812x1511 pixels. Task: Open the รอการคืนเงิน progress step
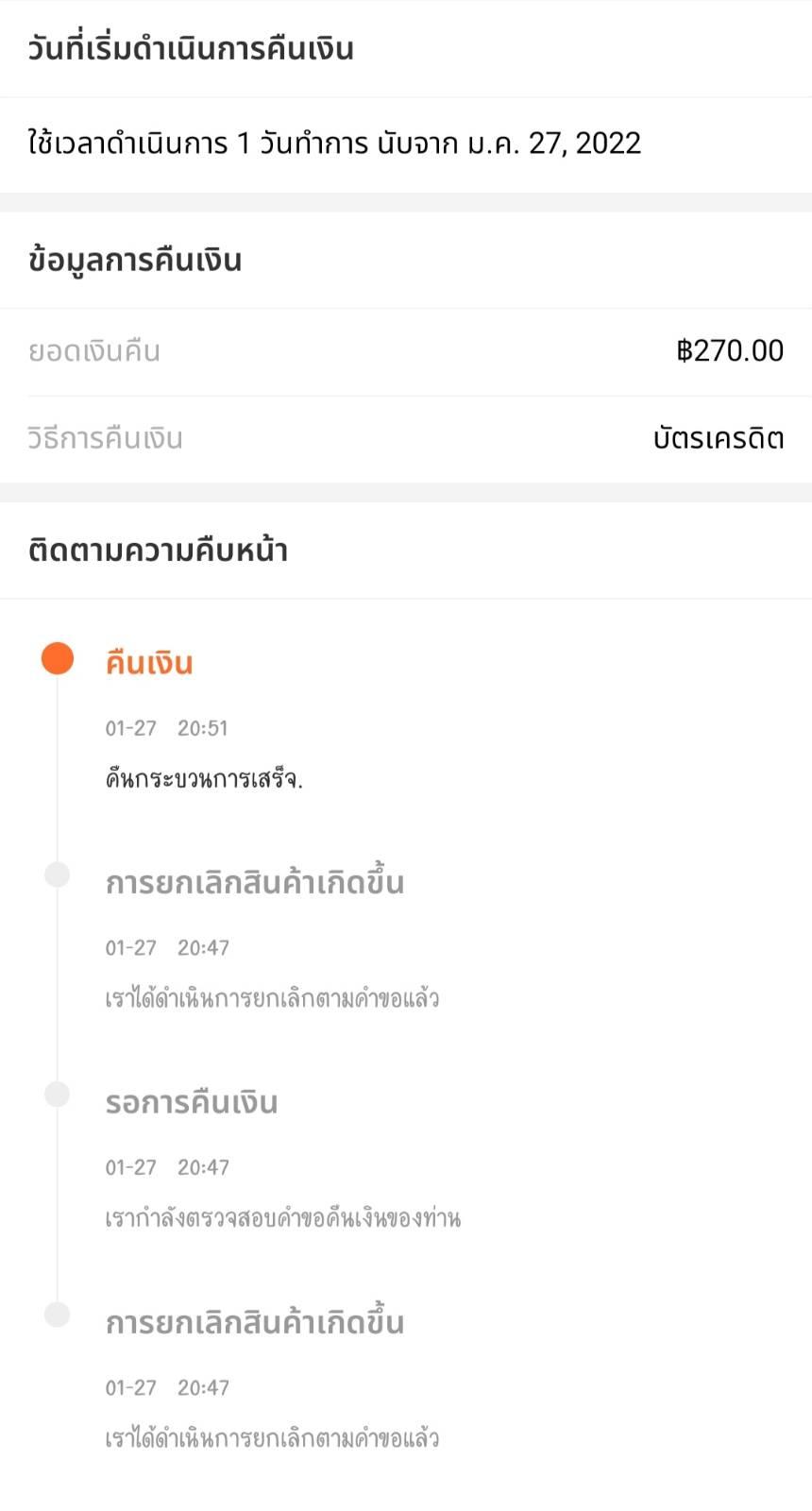tap(192, 1102)
